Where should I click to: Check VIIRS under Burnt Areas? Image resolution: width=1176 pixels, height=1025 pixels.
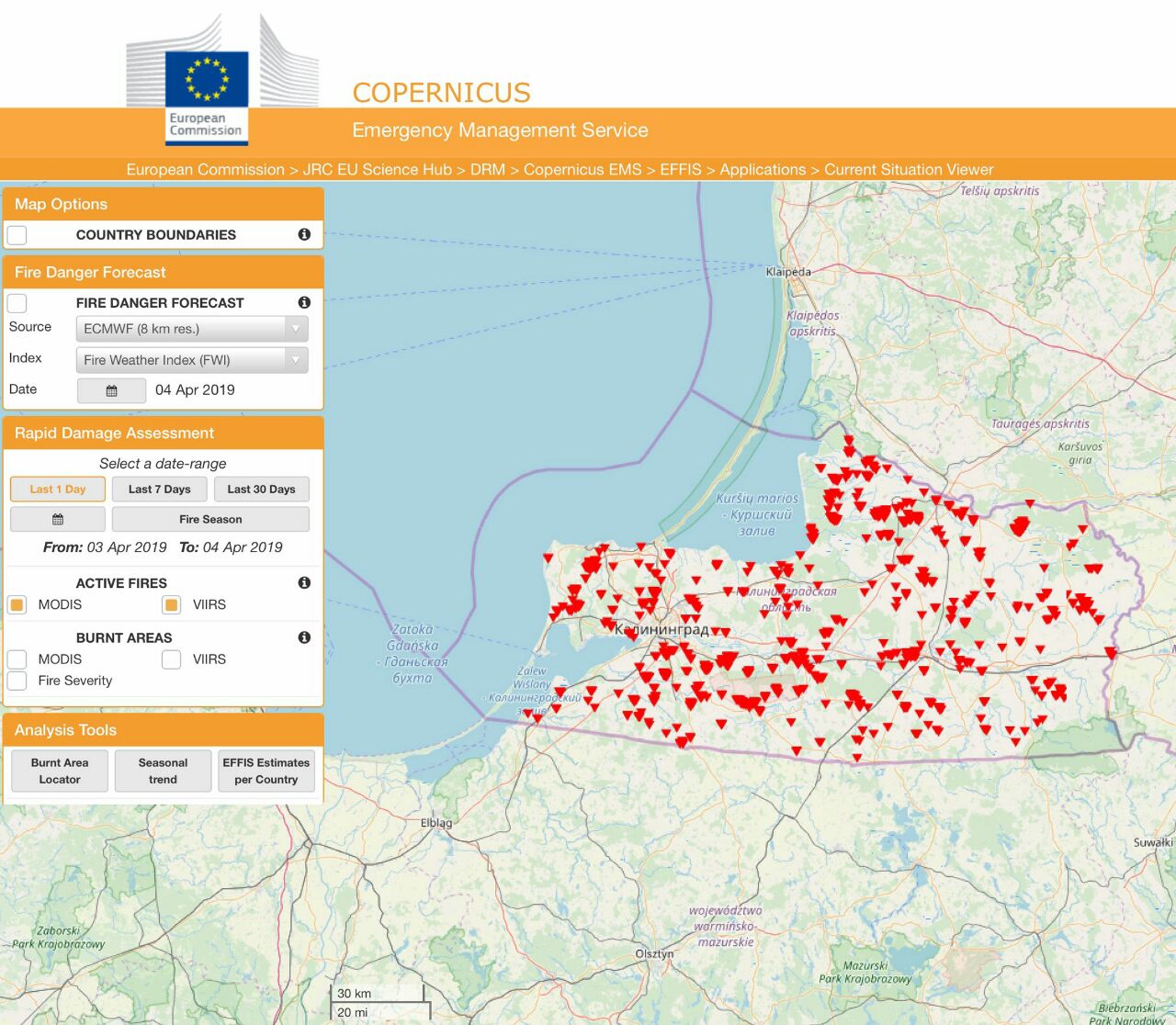(x=171, y=659)
